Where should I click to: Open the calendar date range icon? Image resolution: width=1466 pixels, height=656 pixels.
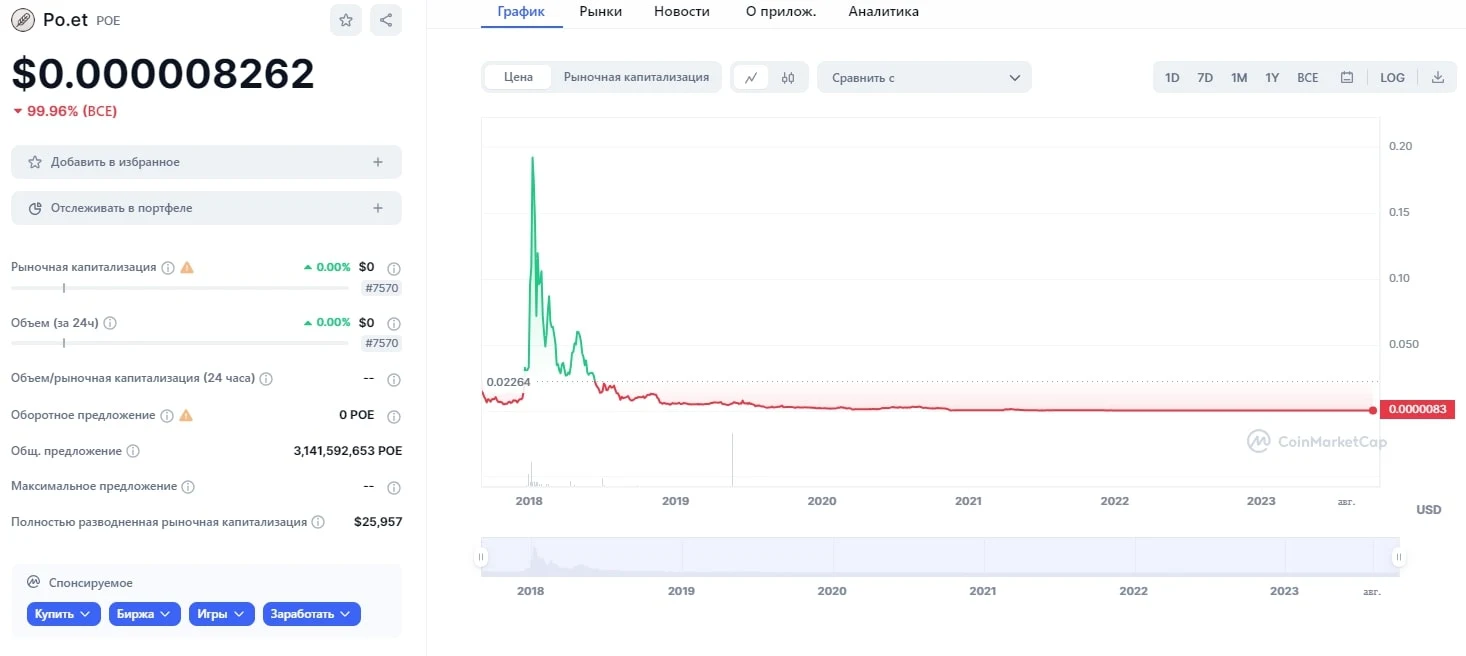pyautogui.click(x=1347, y=77)
